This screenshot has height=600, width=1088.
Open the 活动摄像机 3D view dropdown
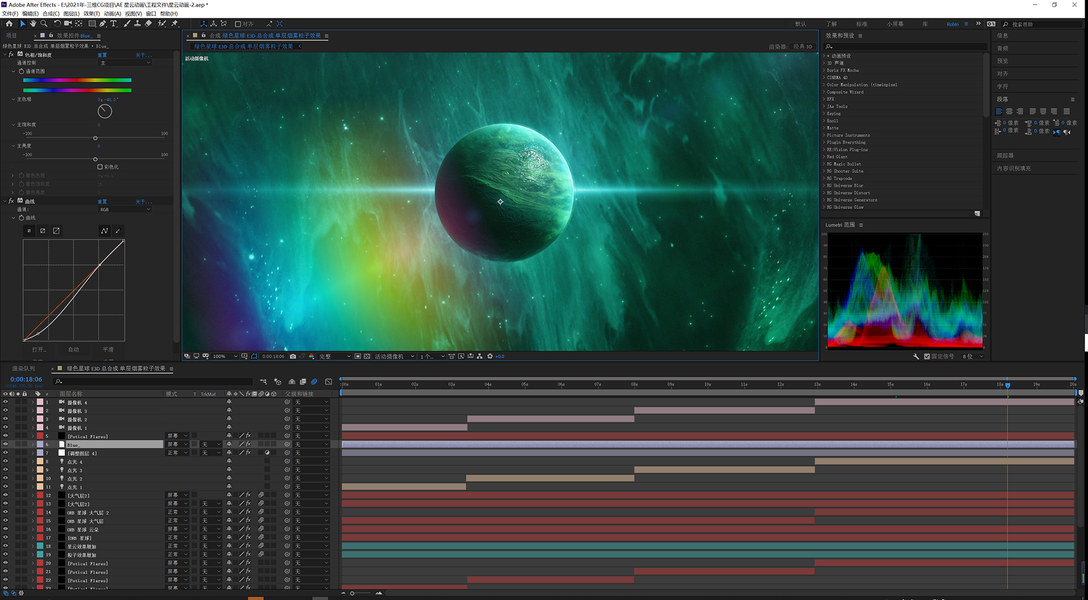(x=394, y=357)
